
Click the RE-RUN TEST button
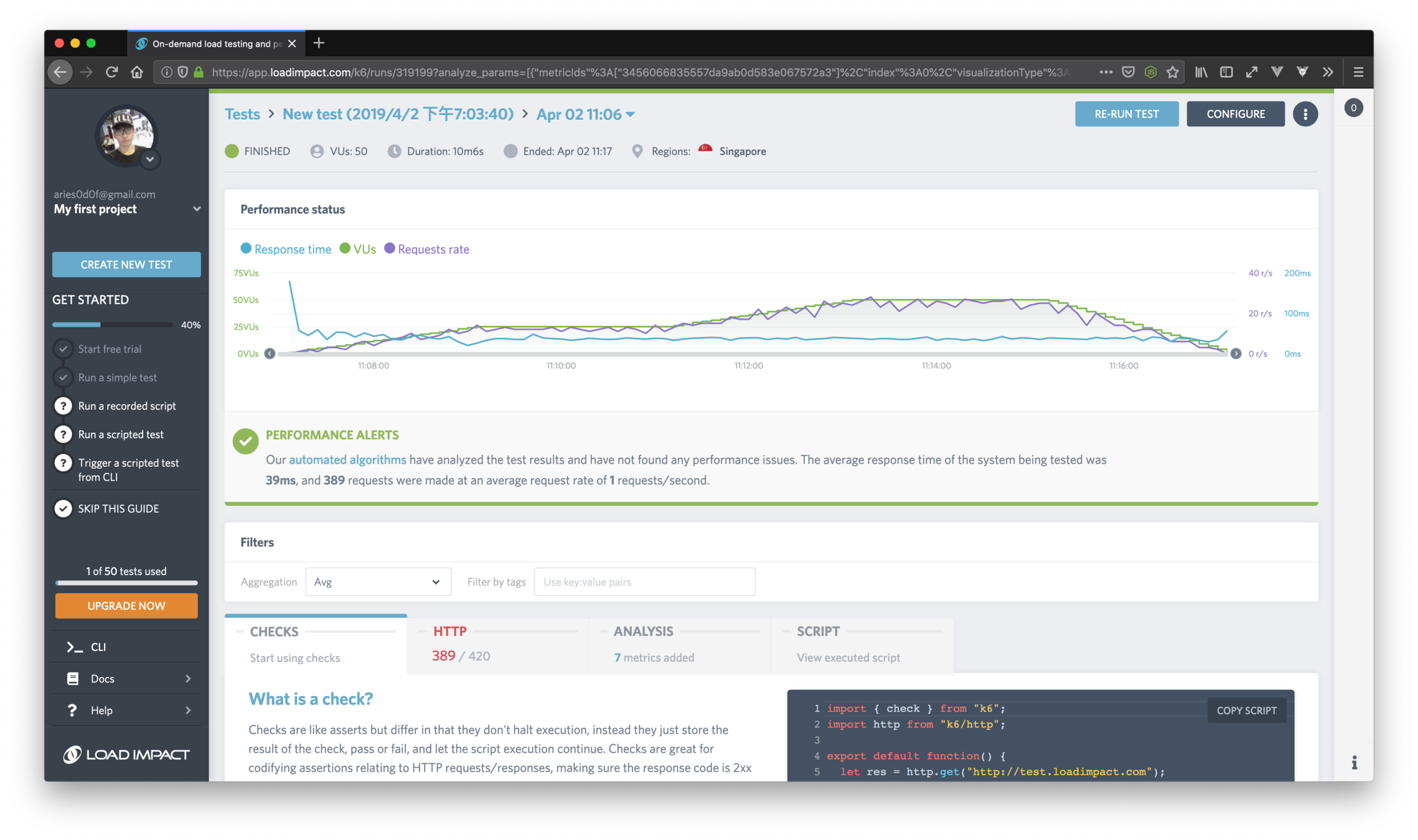(x=1126, y=114)
